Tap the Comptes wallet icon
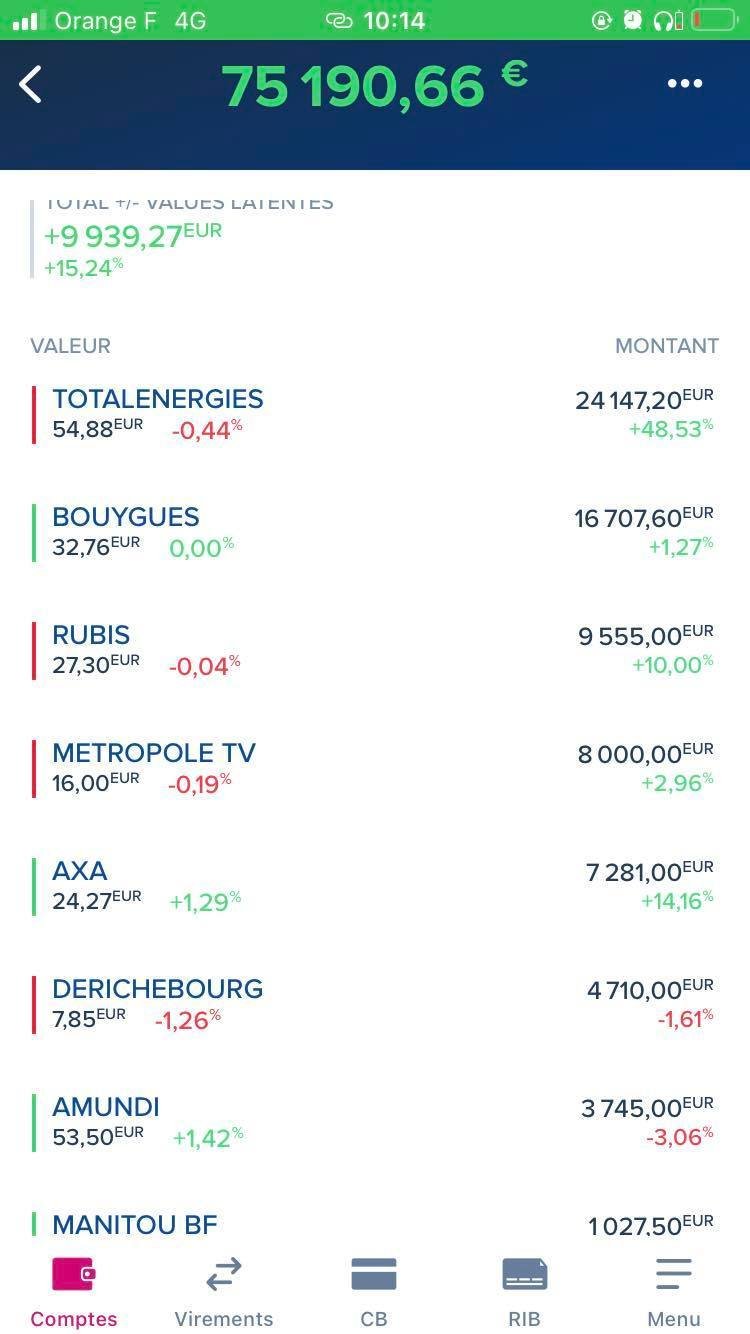Viewport: 750px width, 1334px height. [x=73, y=1274]
